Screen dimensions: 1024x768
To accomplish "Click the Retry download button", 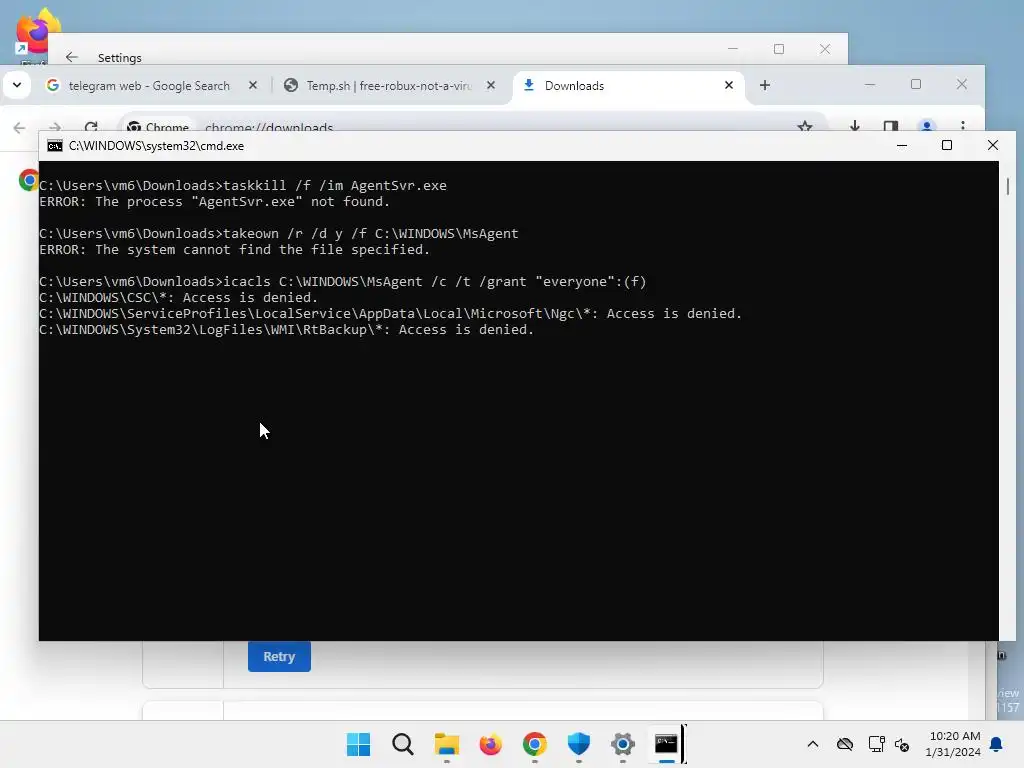I will tap(279, 656).
